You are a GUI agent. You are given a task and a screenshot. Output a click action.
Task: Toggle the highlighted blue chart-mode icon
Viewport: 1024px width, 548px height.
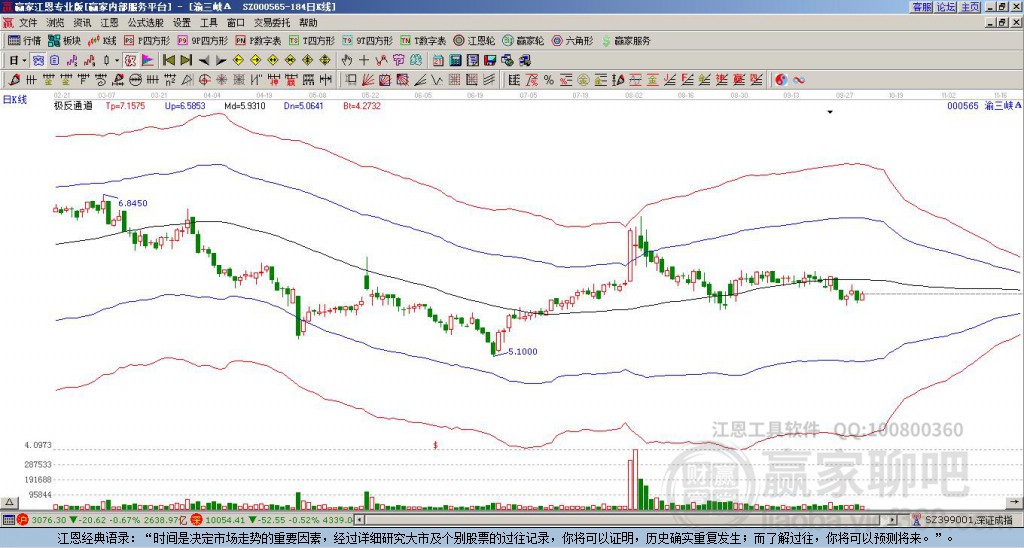click(x=39, y=61)
